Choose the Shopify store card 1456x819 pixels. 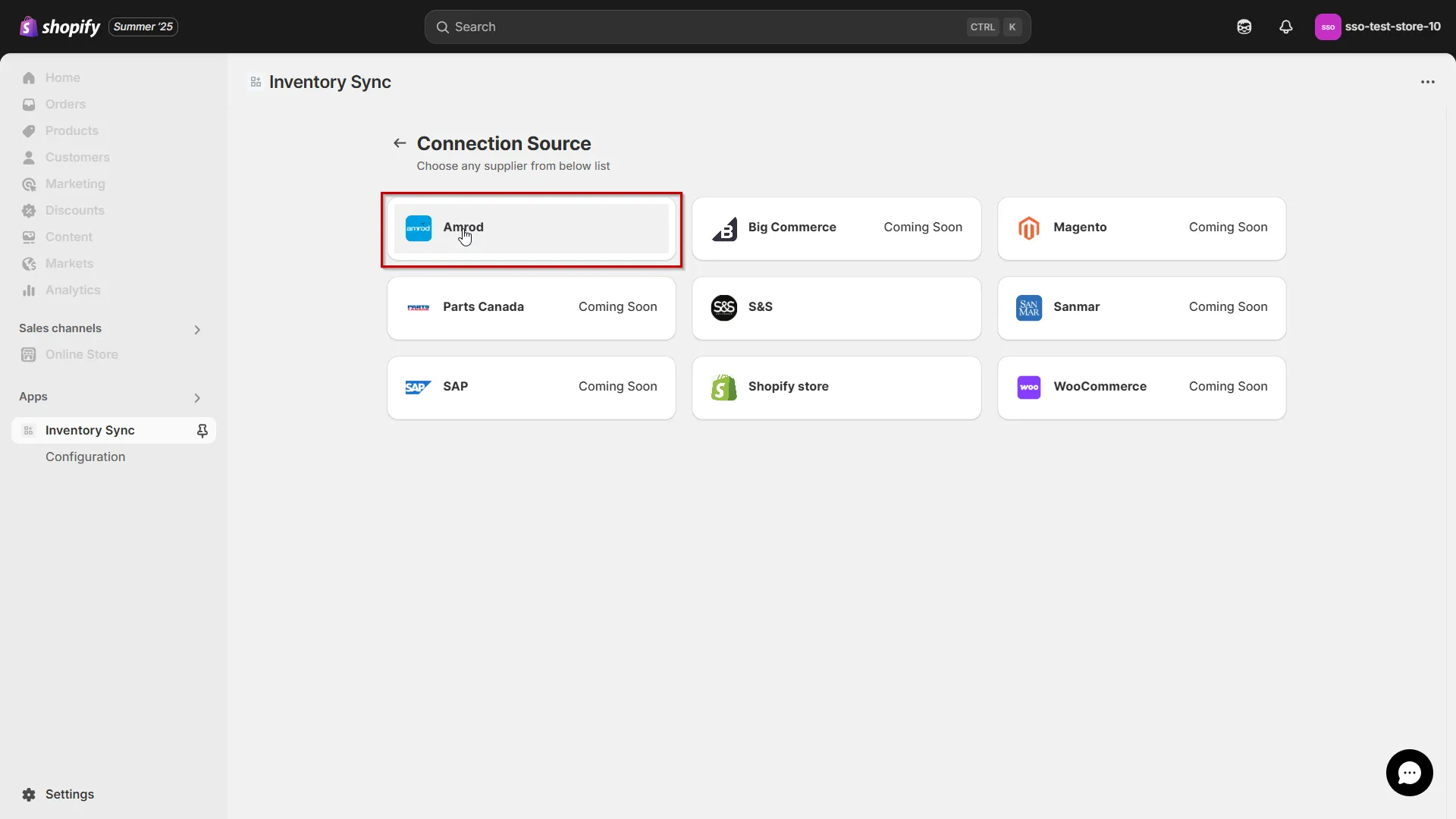click(836, 388)
